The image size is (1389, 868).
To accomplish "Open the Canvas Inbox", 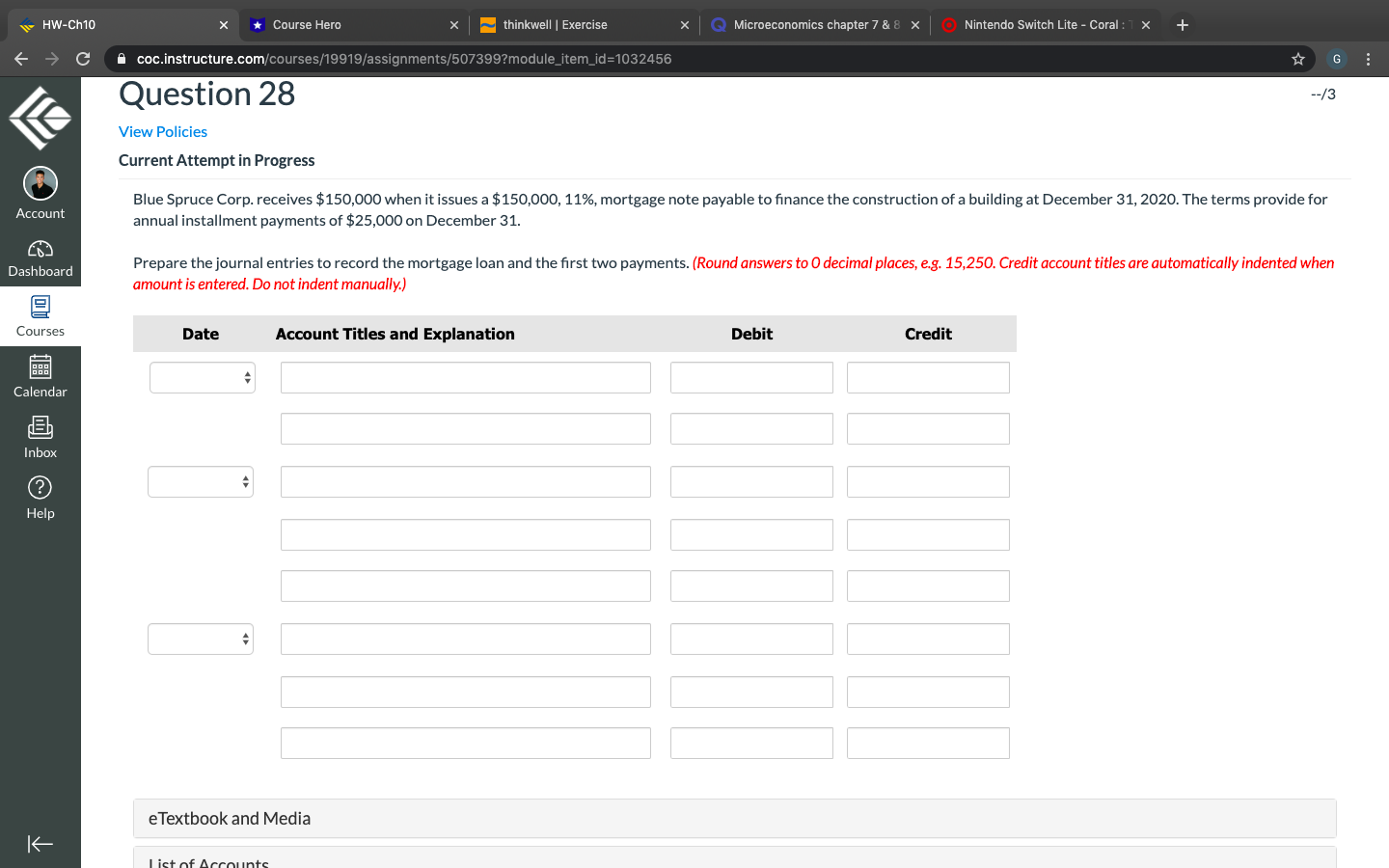I will tap(40, 436).
